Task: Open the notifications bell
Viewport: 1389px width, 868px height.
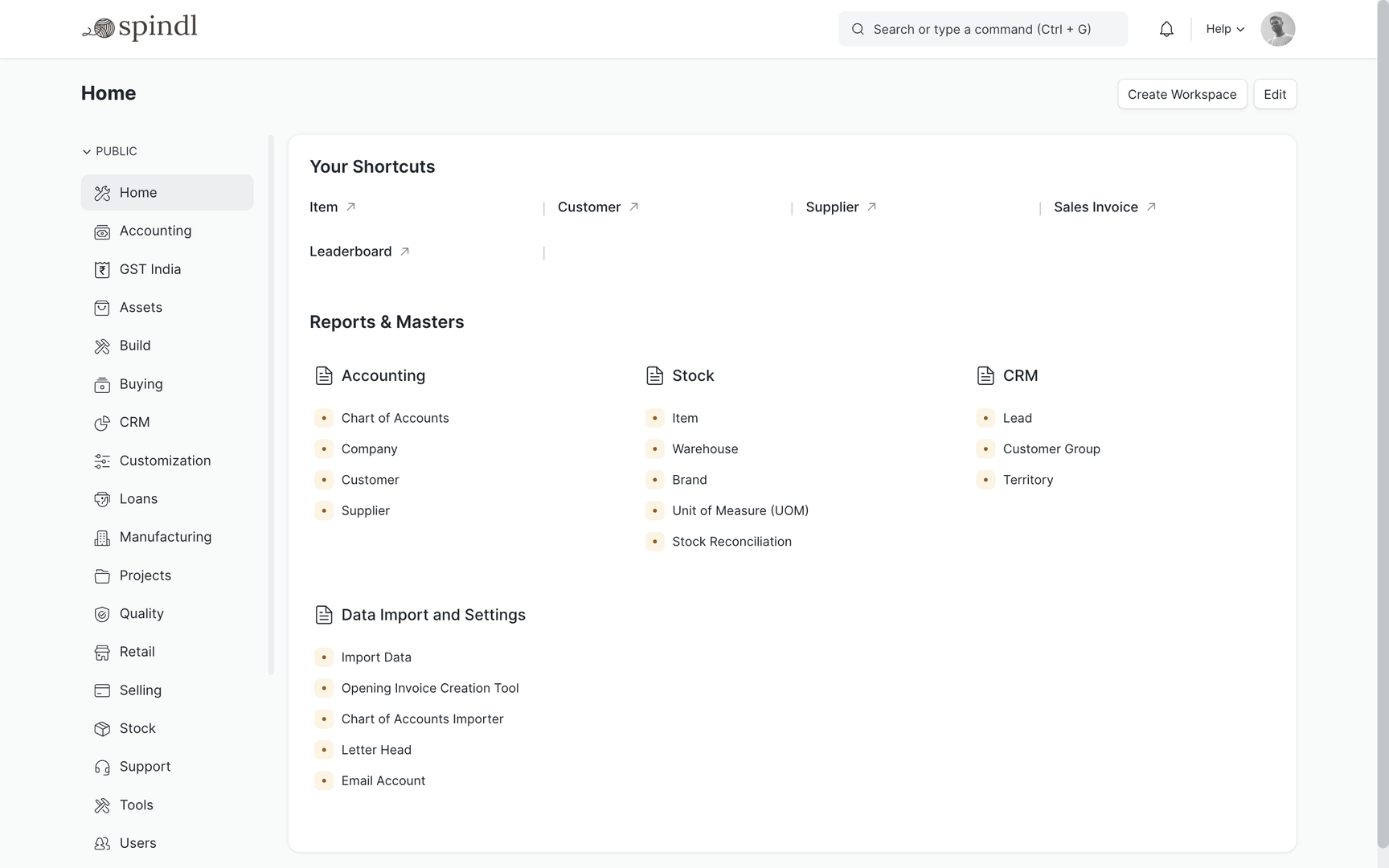Action: tap(1166, 29)
